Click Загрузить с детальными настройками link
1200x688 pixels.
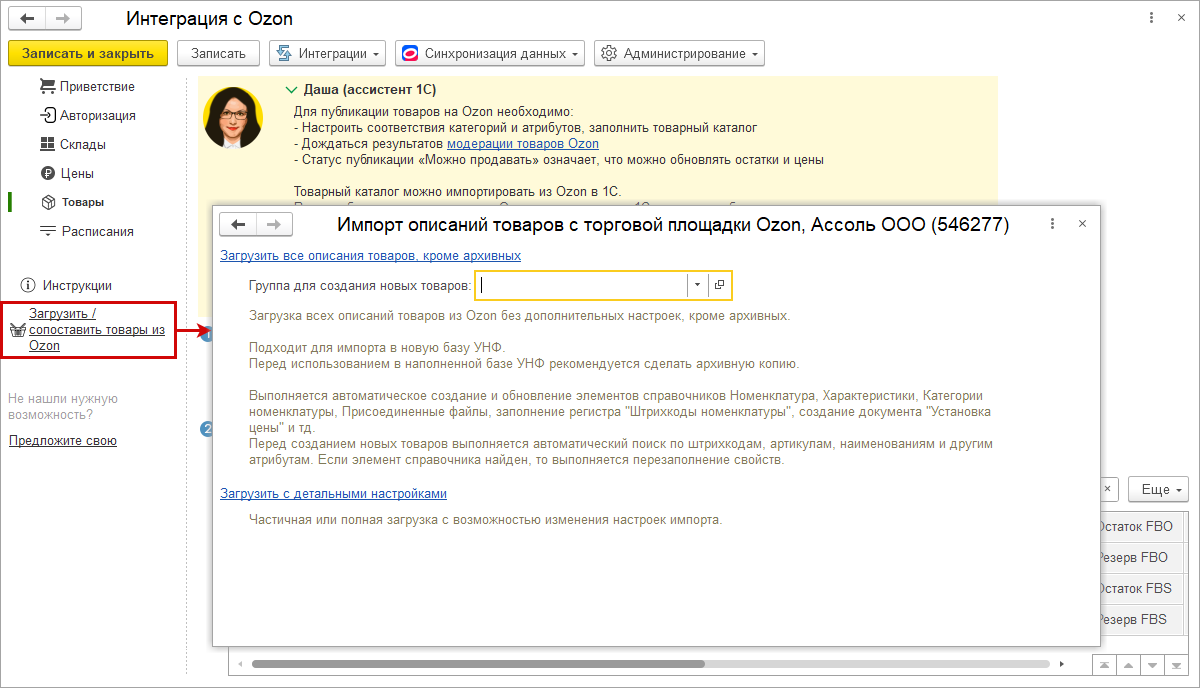coord(333,493)
